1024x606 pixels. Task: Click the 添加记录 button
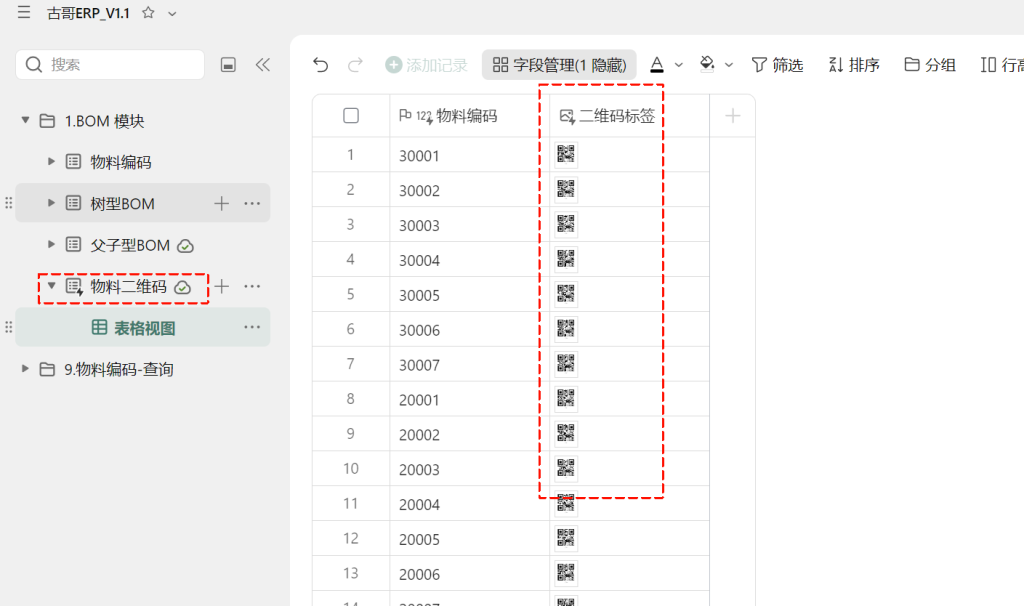pos(426,65)
